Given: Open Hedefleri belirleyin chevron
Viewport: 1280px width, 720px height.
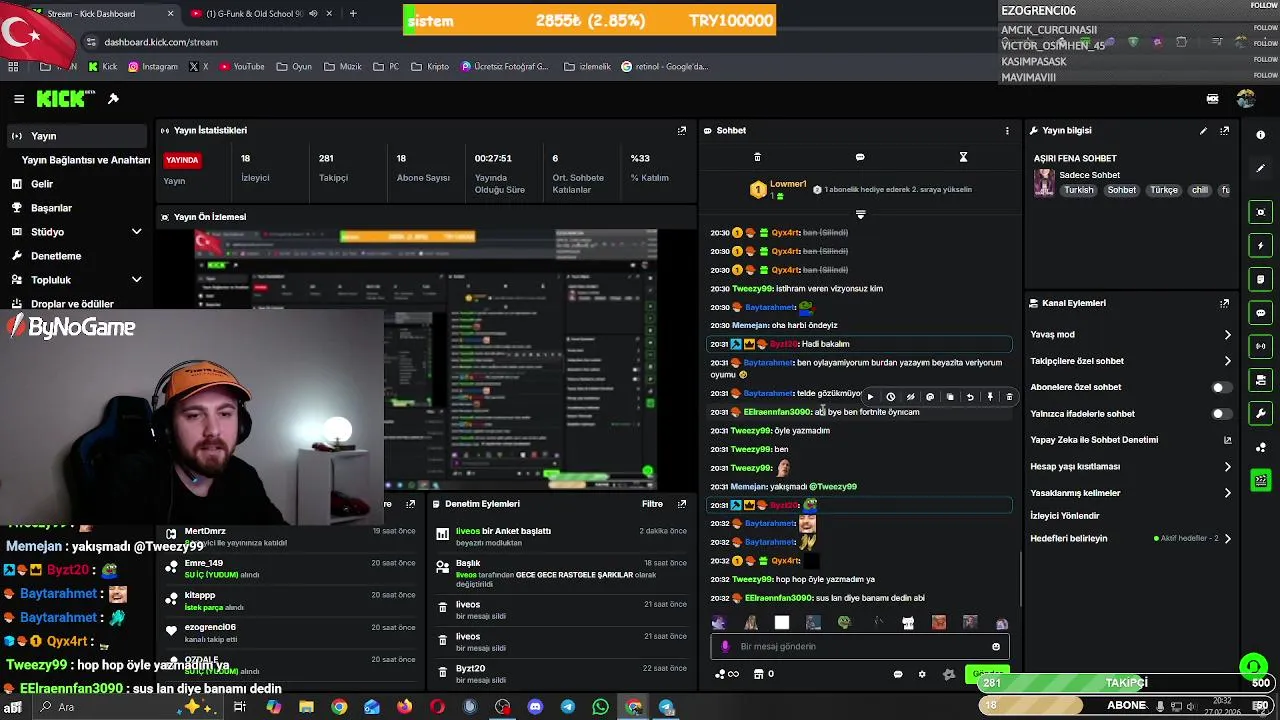Looking at the screenshot, I should pos(1228,539).
